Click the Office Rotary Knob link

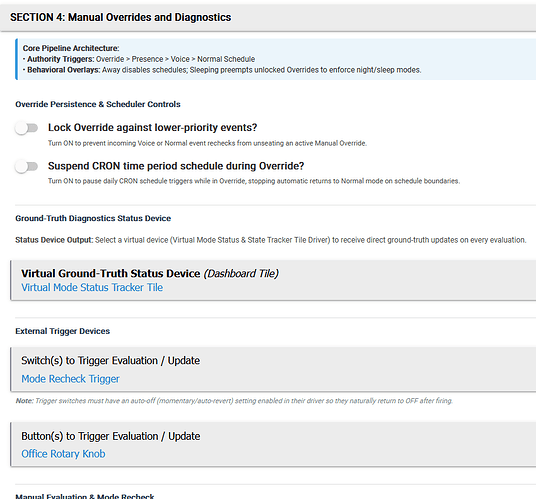[x=63, y=454]
